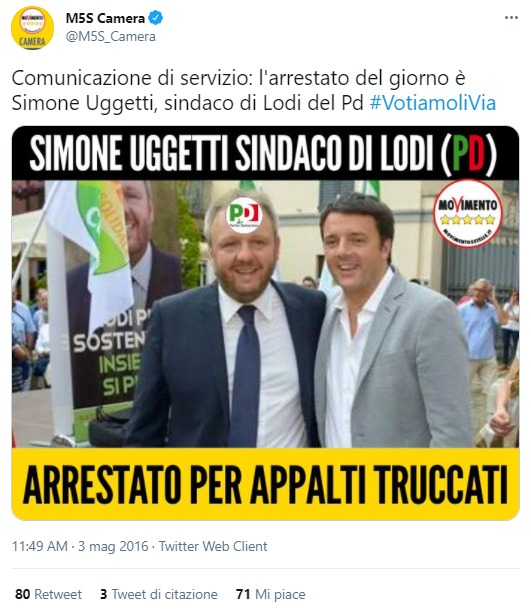Image resolution: width=531 pixels, height=612 pixels.
Task: Click the round PD logo sticker
Action: pos(244,215)
